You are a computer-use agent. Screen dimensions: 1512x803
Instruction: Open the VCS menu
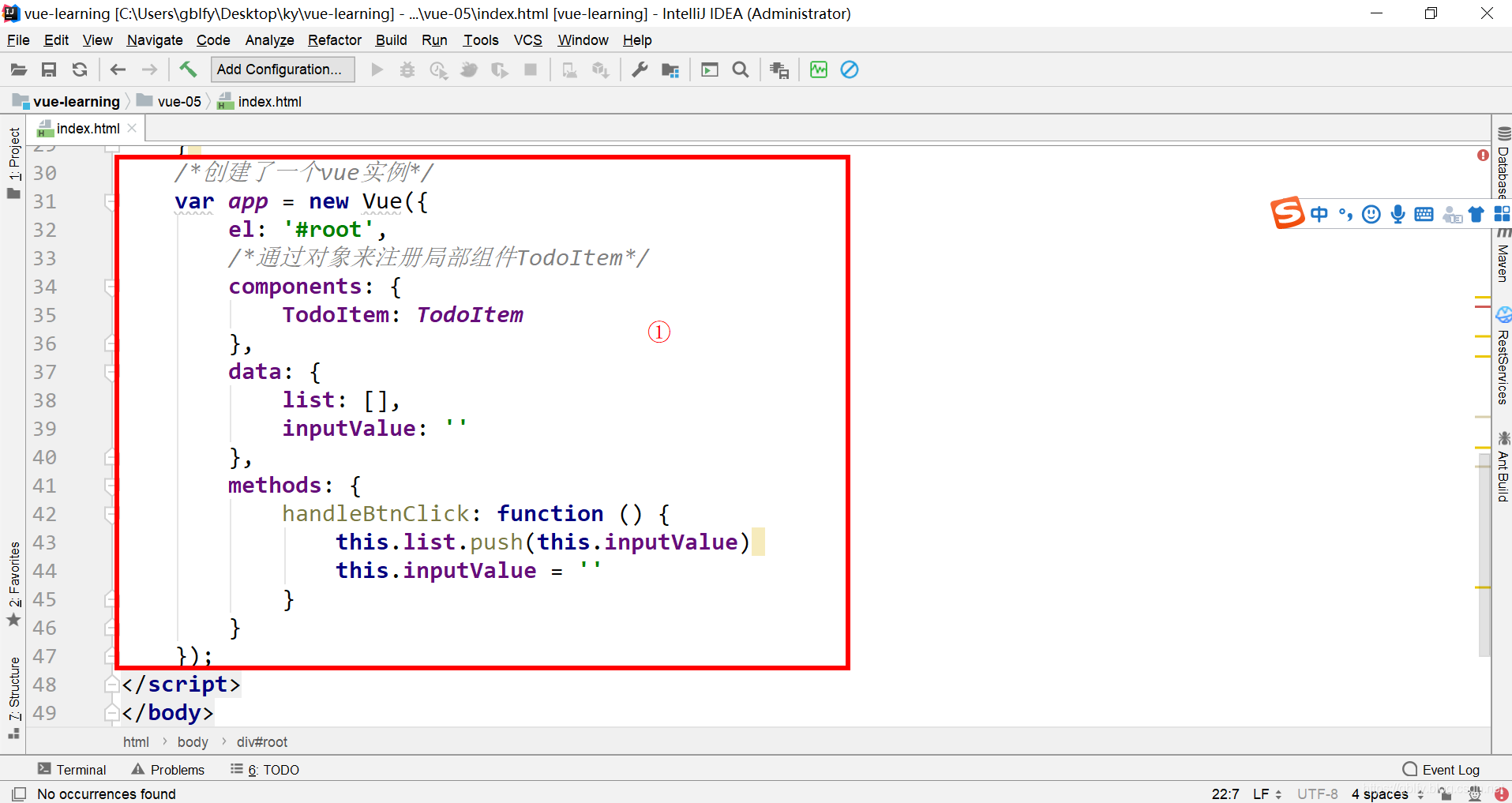point(527,40)
